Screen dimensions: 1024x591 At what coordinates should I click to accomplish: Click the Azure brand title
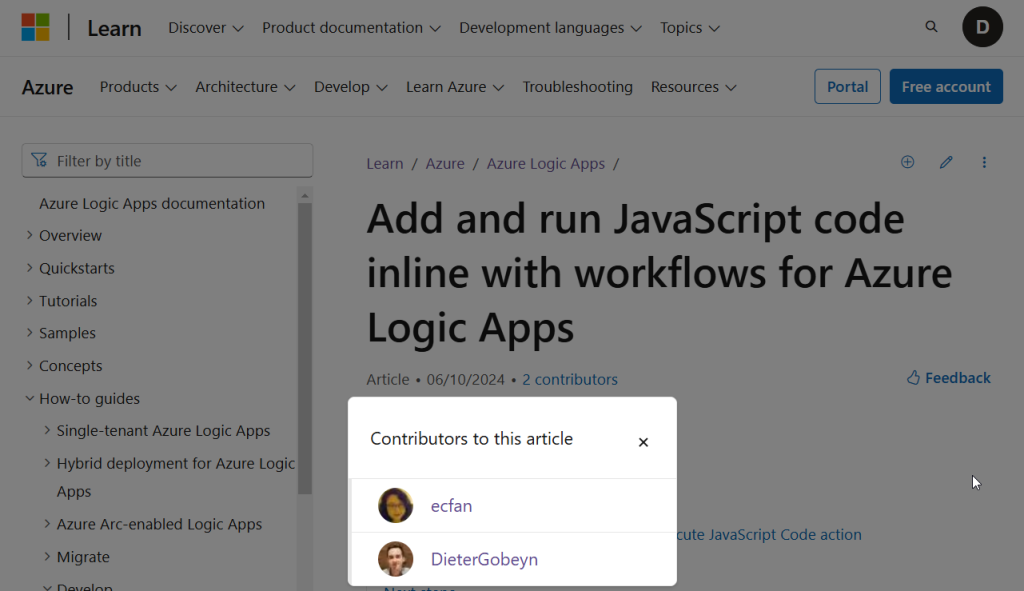pos(48,87)
